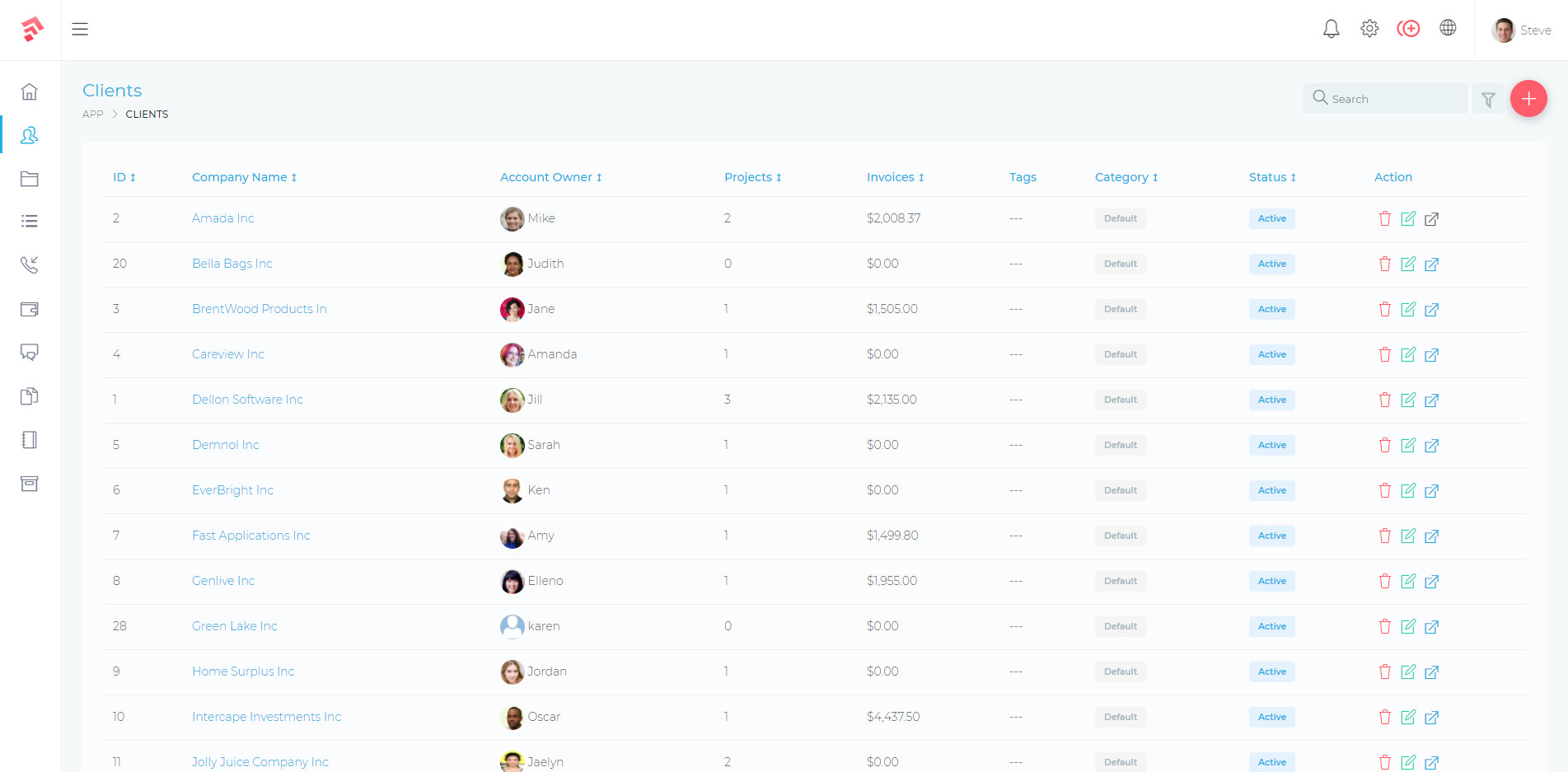Viewport: 1568px width, 772px height.
Task: Open the Dellon Software Inc client link
Action: click(x=247, y=400)
